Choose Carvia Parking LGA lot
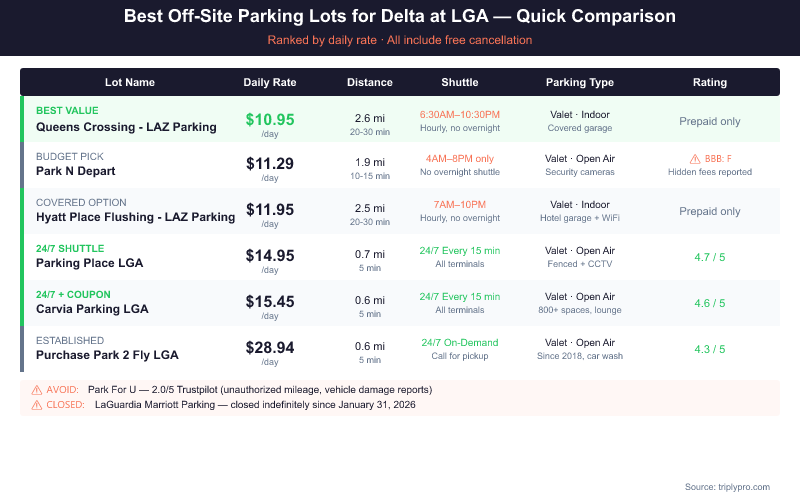Screen dimensions: 800x500 coord(92,309)
